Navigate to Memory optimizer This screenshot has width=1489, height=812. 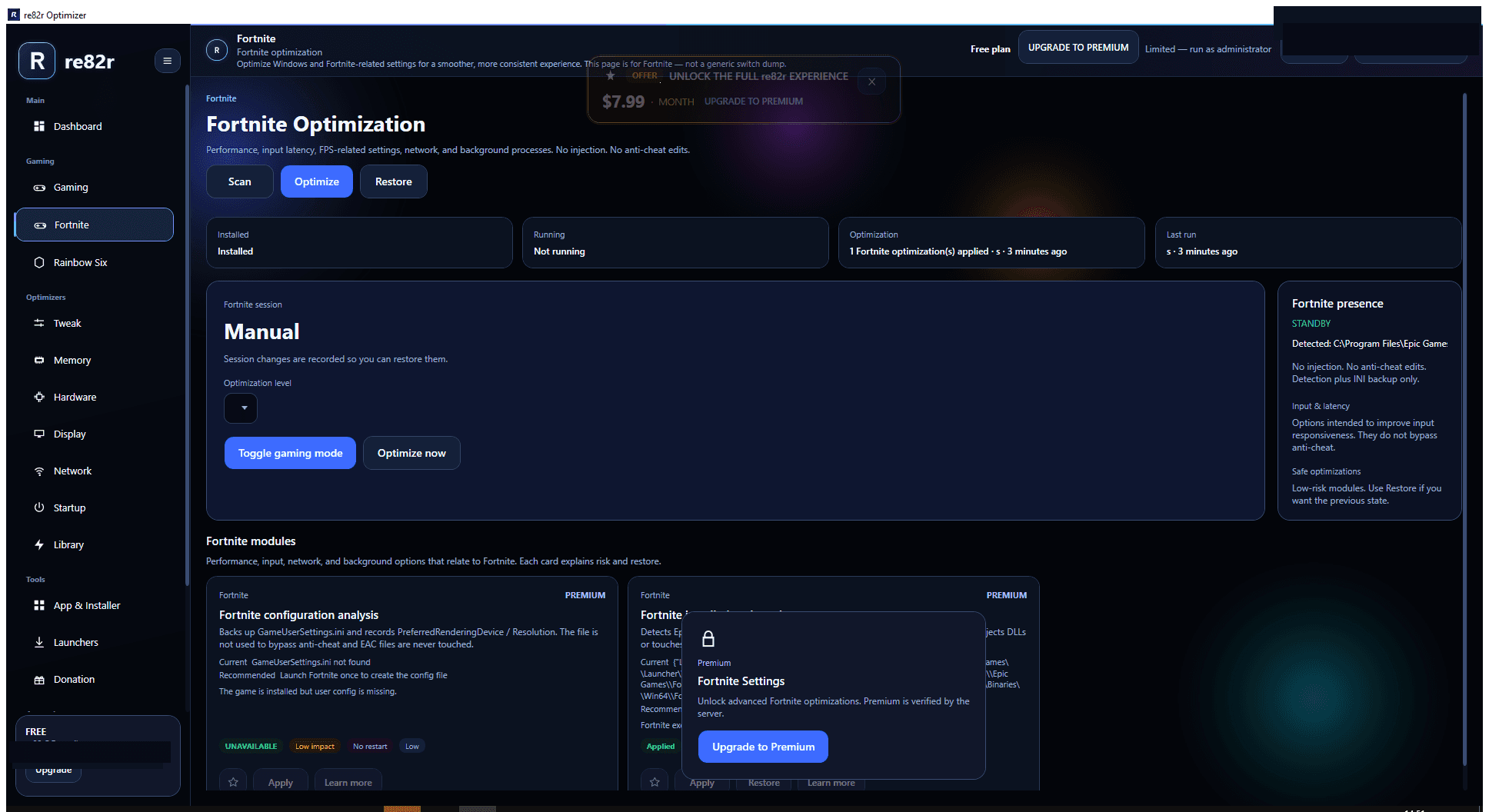(94, 360)
